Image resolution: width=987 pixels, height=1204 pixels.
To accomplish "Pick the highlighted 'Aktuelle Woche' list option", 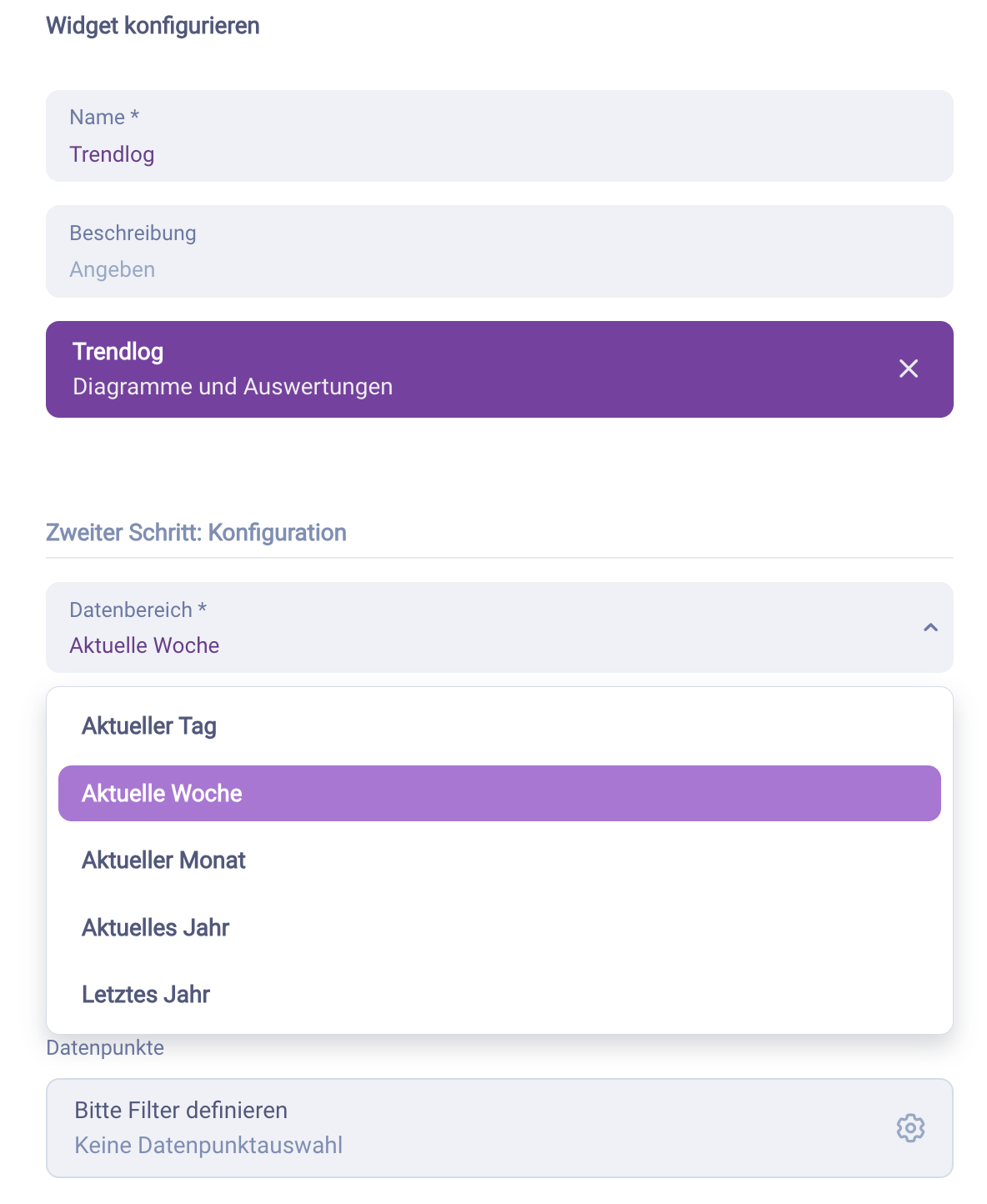I will point(162,793).
